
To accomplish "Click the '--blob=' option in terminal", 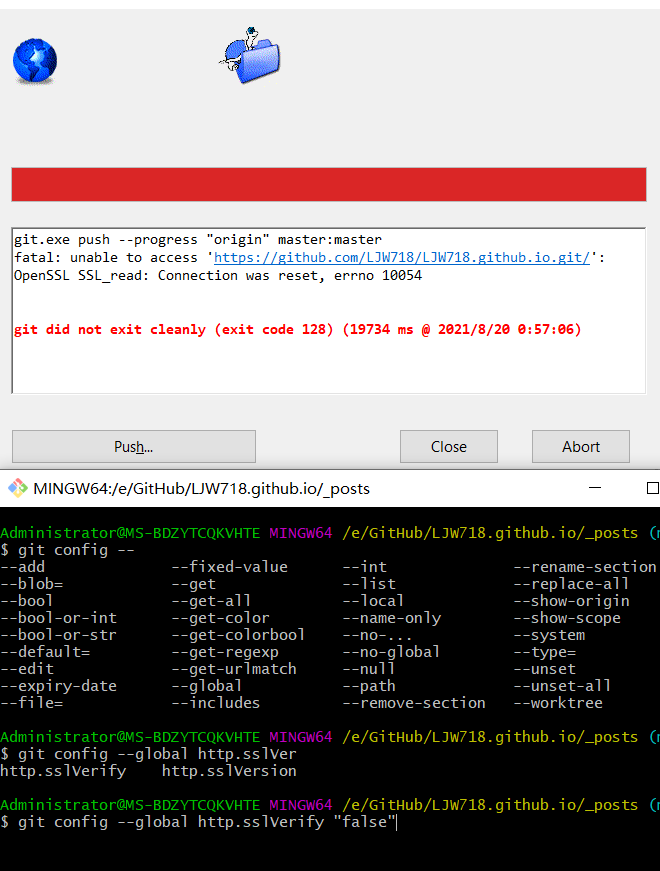I will click(x=32, y=584).
